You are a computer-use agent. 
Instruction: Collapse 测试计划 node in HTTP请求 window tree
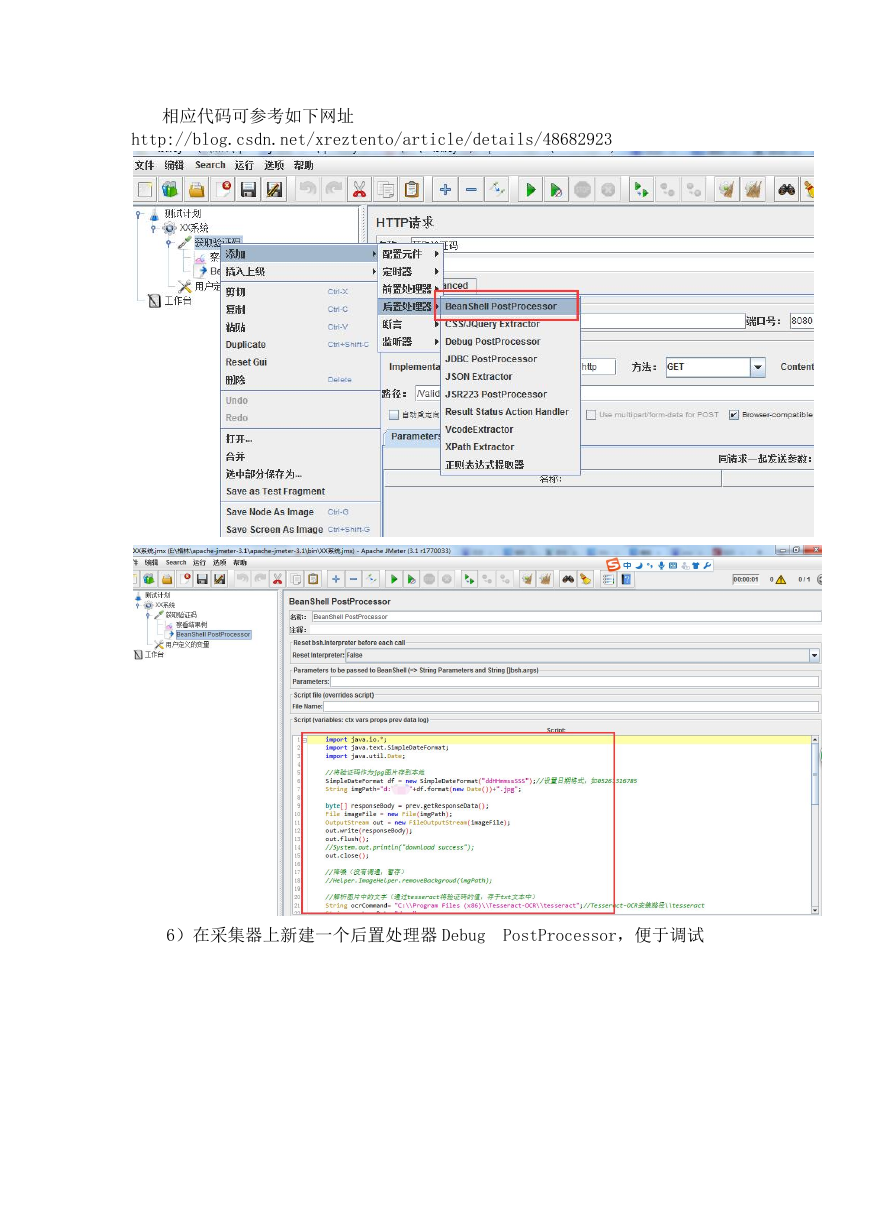click(x=139, y=214)
